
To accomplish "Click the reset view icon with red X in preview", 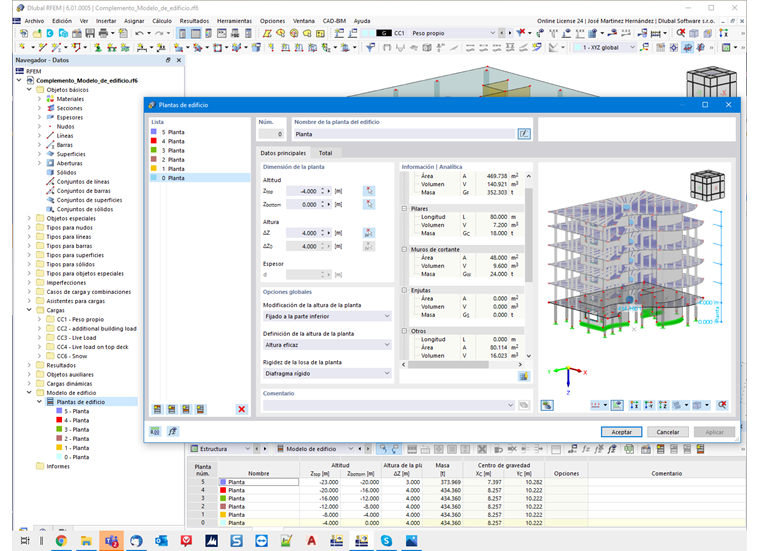I will (722, 405).
